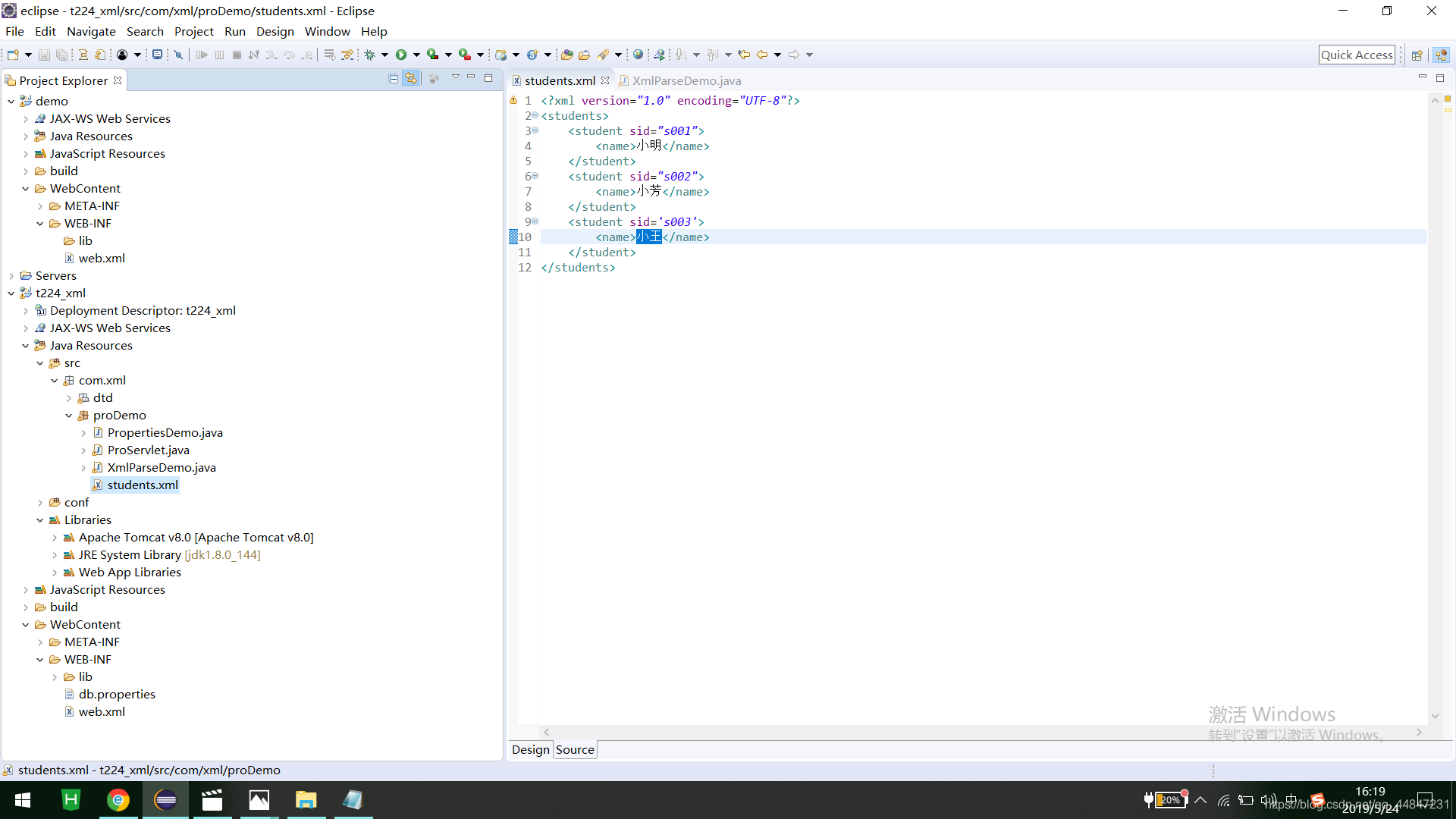
Task: Click the Last Edit Location icon
Action: tap(744, 55)
